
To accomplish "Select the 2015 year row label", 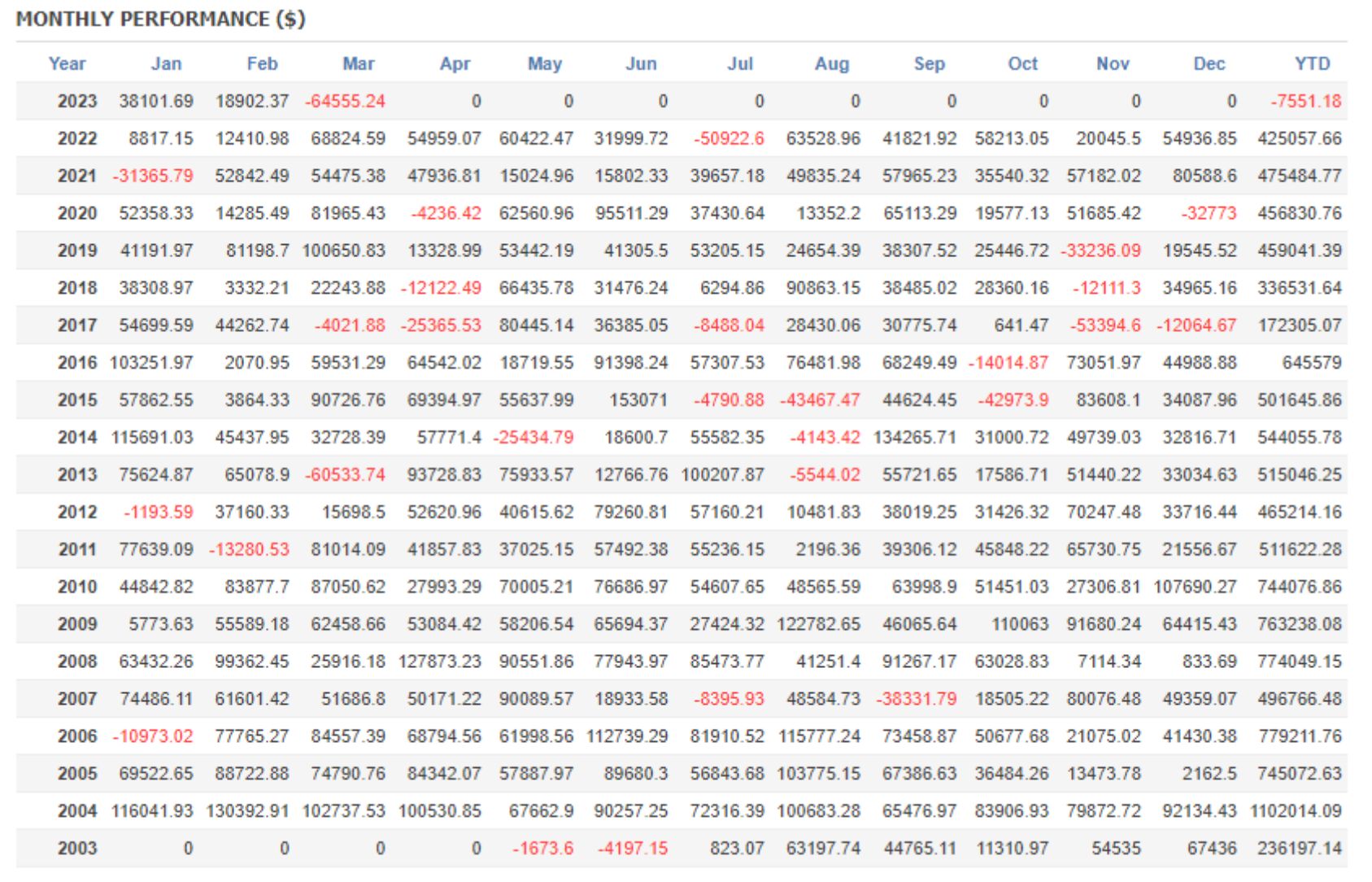I will click(x=76, y=400).
